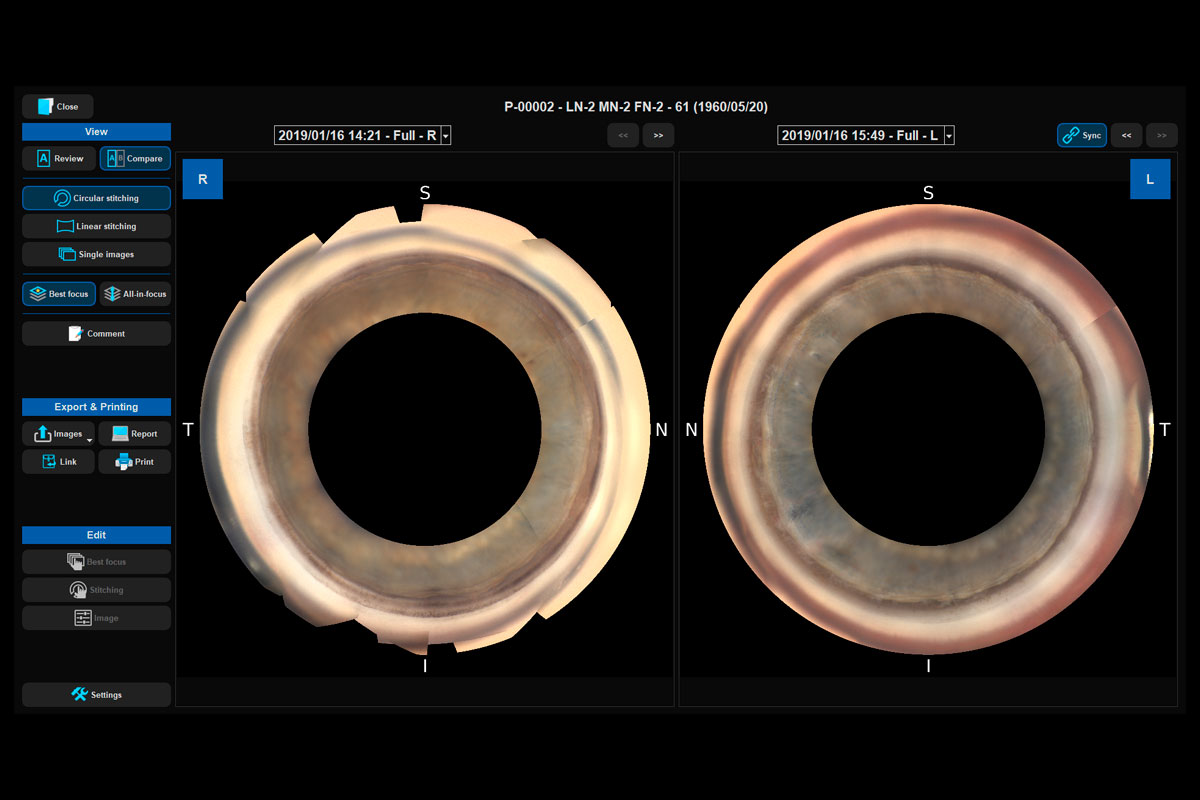Switch to Review view mode
Image resolution: width=1200 pixels, height=800 pixels.
[x=59, y=158]
